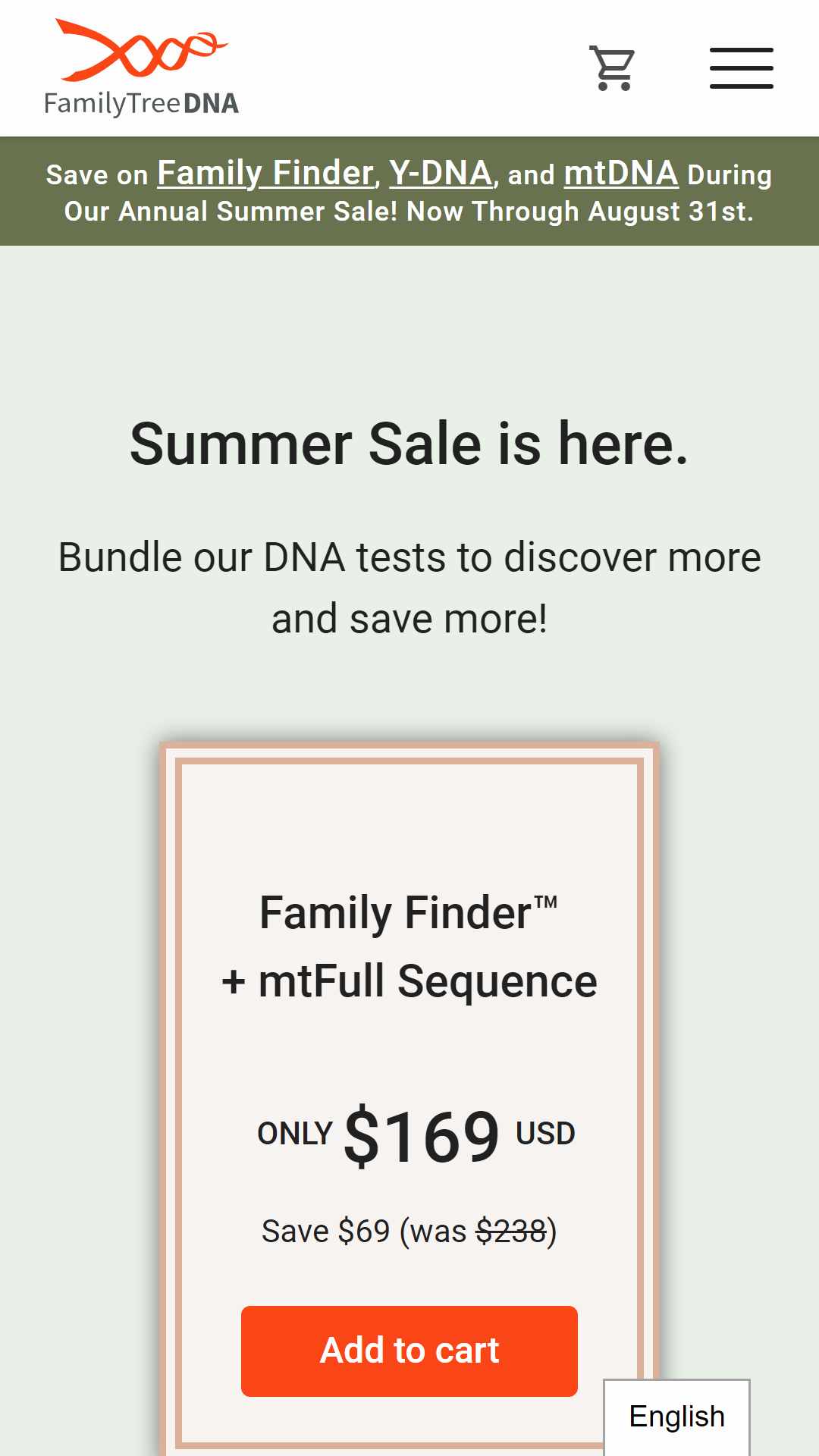819x1456 pixels.
Task: Click the 'Now Through August 31st' banner text
Action: point(580,212)
